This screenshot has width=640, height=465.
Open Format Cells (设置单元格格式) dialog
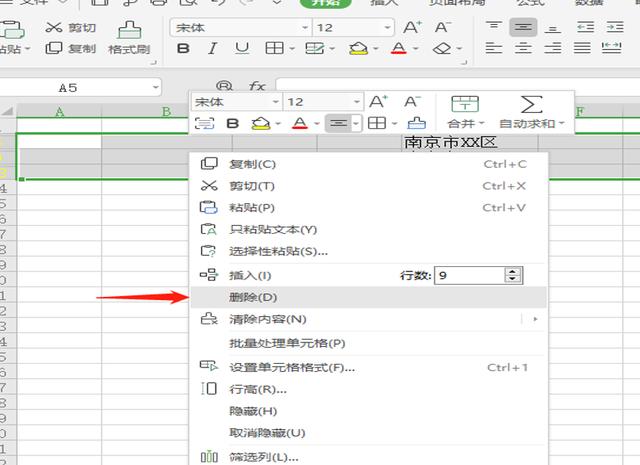[369, 367]
